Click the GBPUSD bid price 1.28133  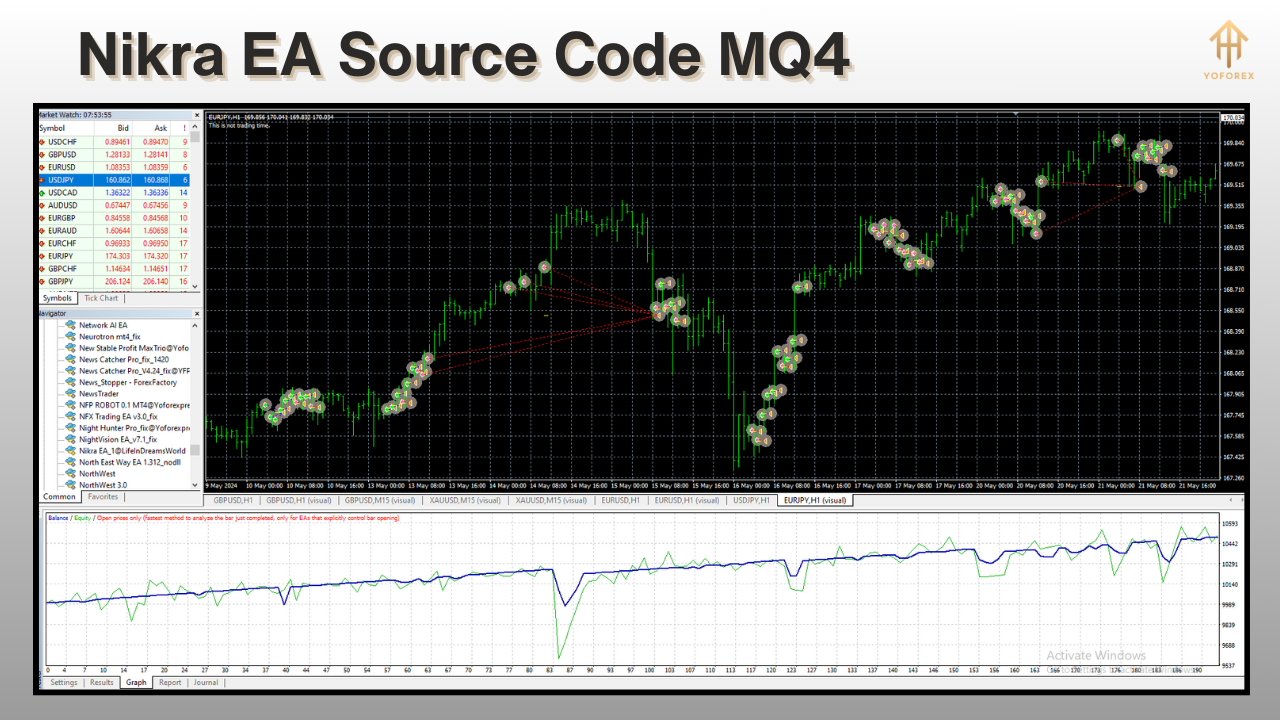115,155
